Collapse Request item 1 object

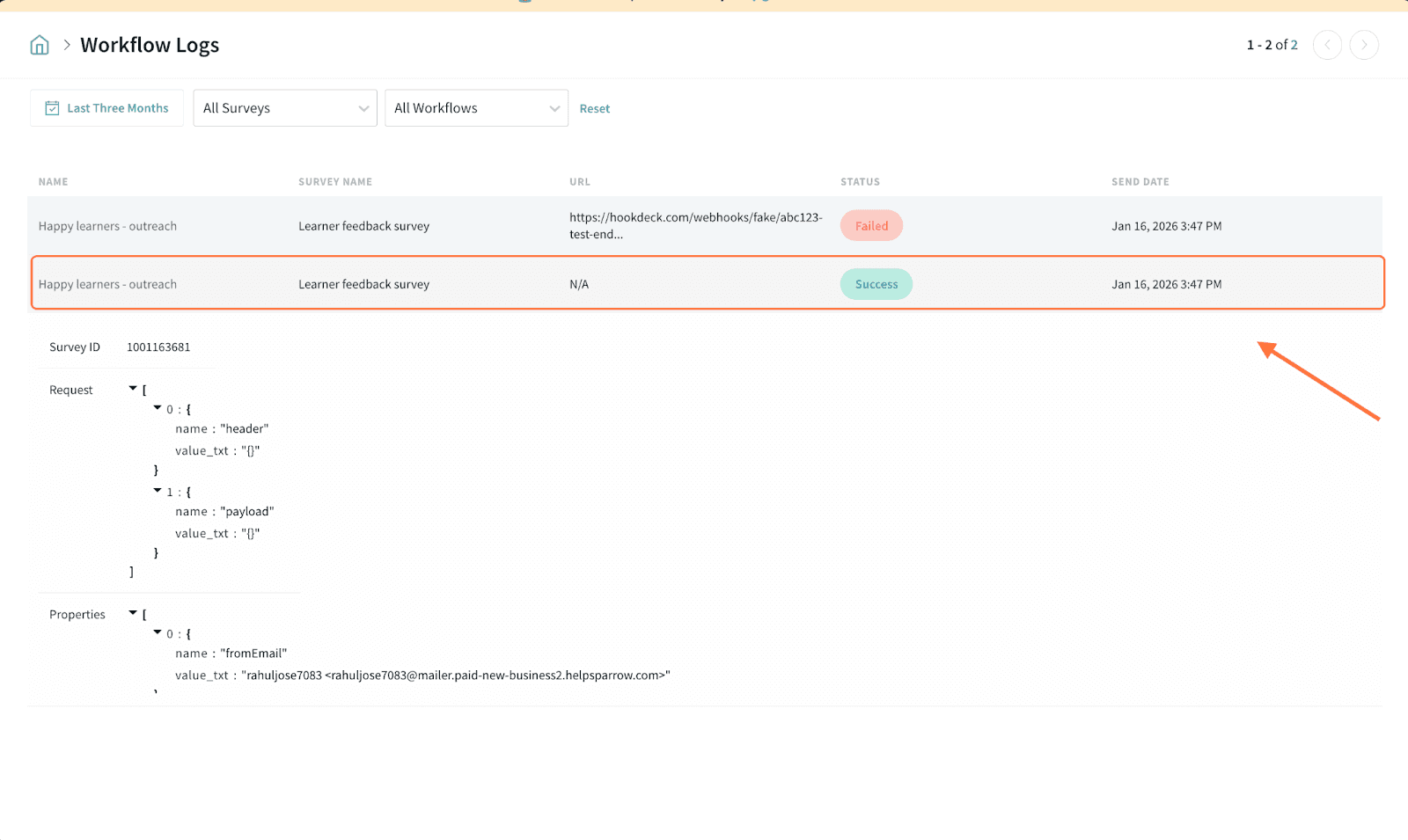click(158, 491)
